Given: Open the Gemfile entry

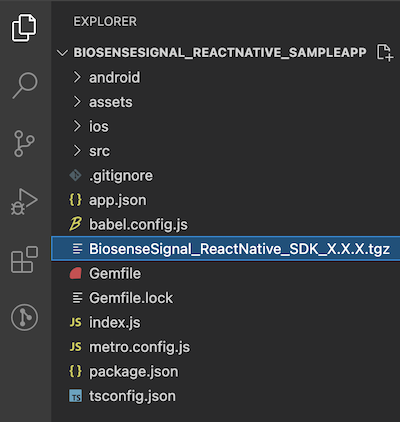Looking at the screenshot, I should tap(226, 274).
